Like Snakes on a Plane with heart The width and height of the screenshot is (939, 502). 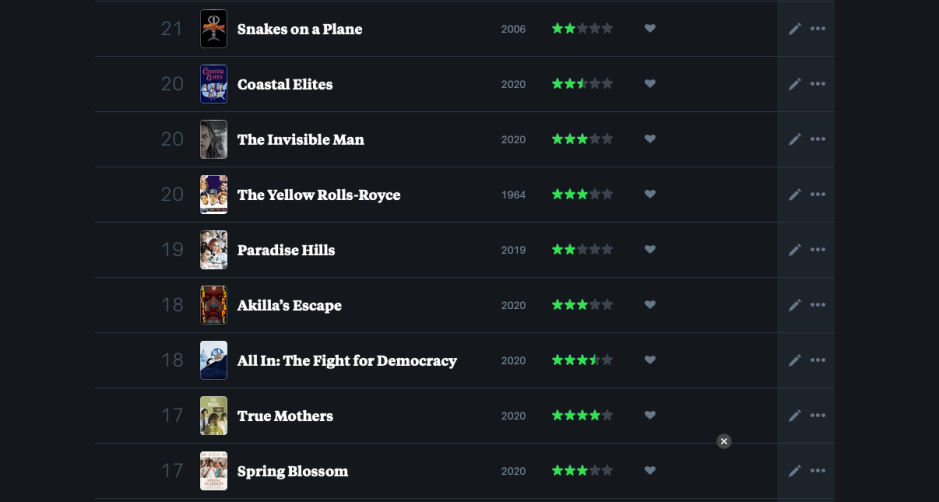coord(650,29)
